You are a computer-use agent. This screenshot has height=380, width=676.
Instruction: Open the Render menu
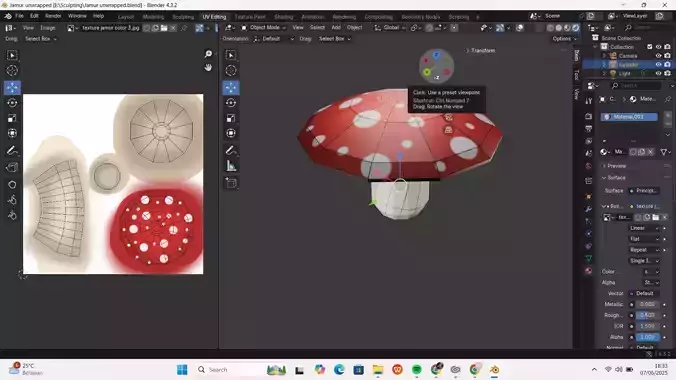click(x=53, y=16)
